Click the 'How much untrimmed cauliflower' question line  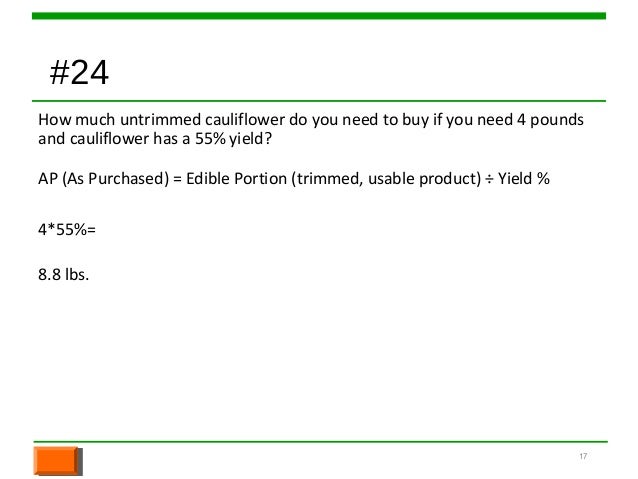click(x=311, y=120)
